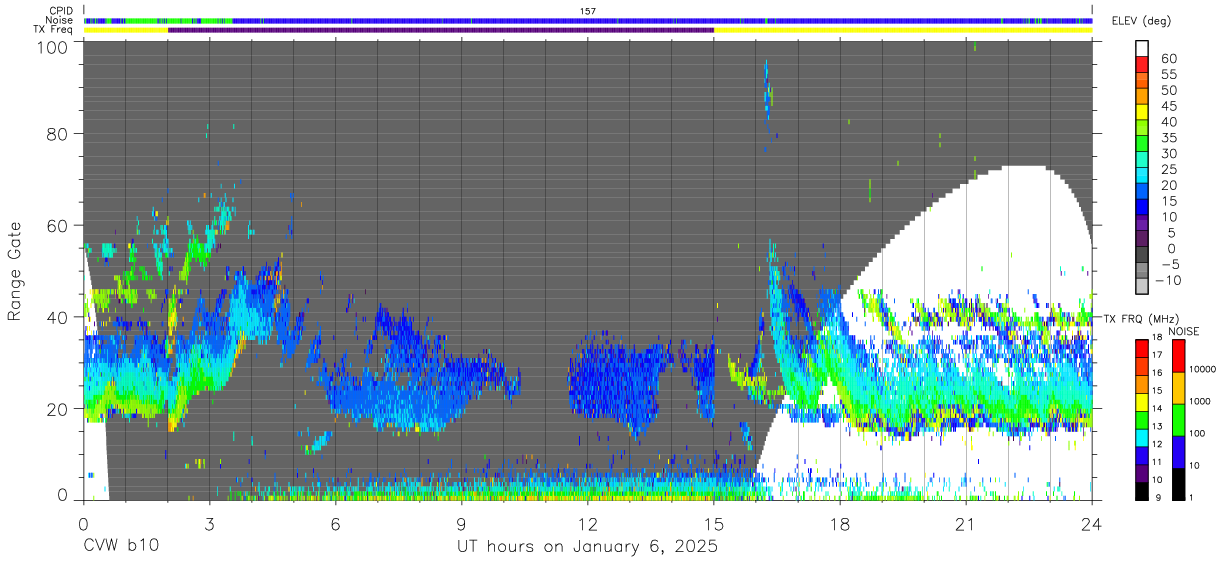Click the '100' range gate tick label

click(x=53, y=47)
